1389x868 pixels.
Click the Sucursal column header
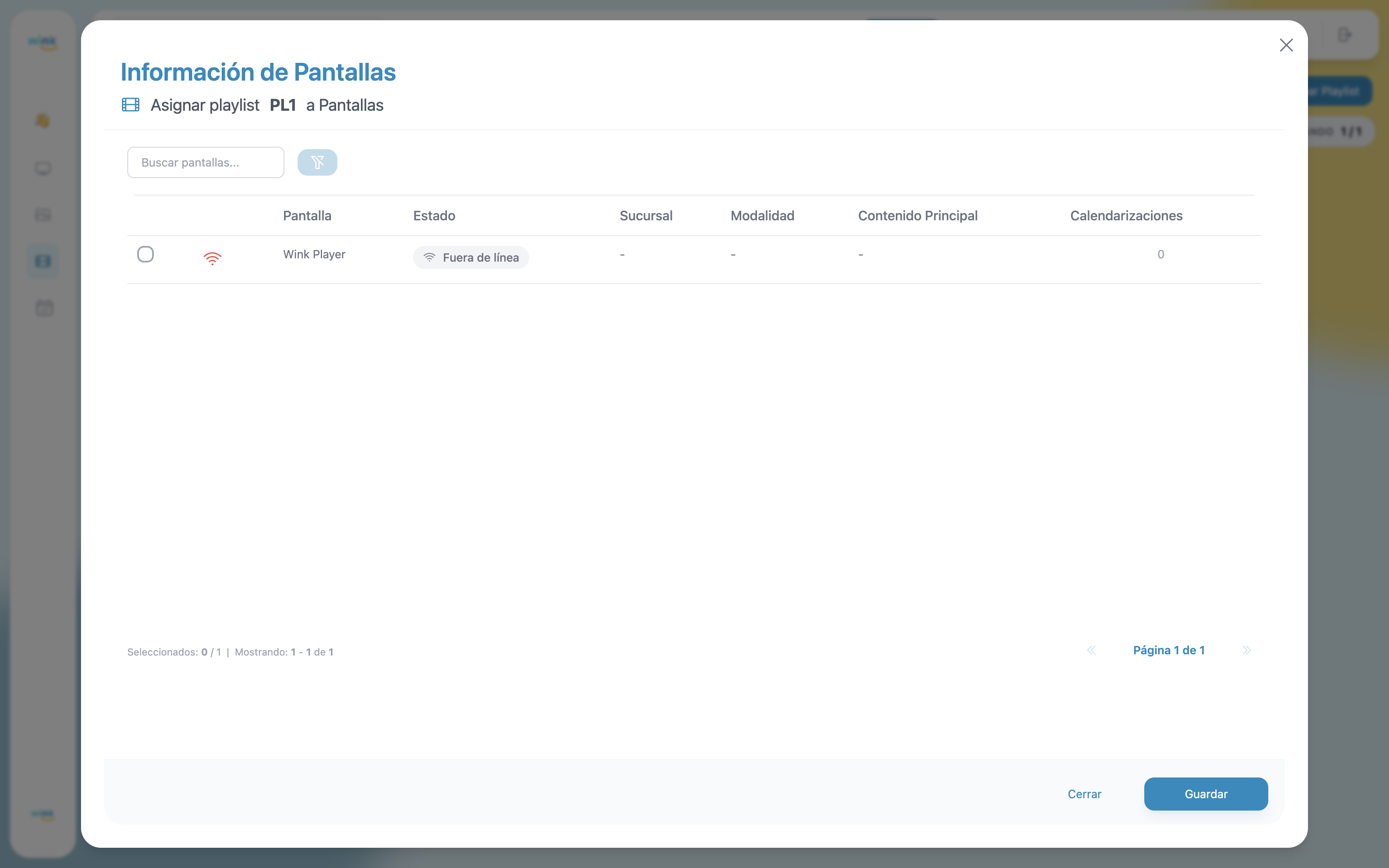(646, 216)
